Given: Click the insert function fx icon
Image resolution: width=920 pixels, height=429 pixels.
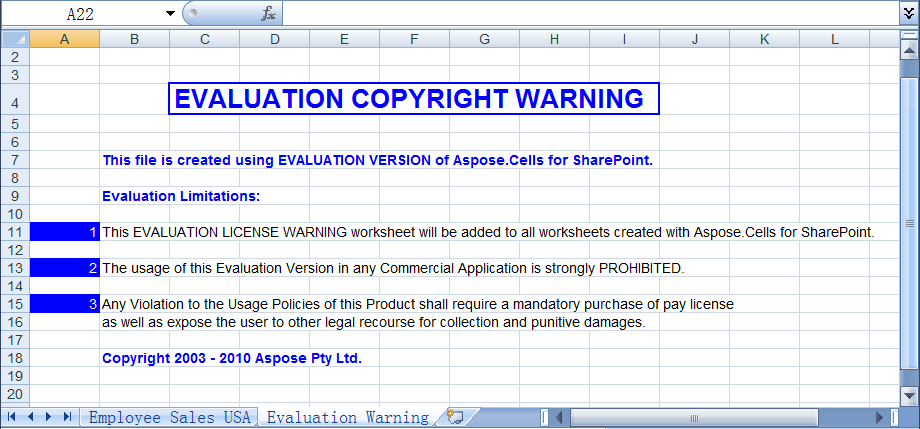Looking at the screenshot, I should pos(268,14).
